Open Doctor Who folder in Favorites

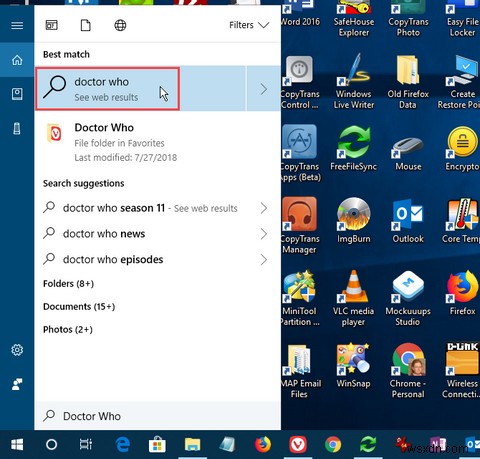tap(158, 142)
